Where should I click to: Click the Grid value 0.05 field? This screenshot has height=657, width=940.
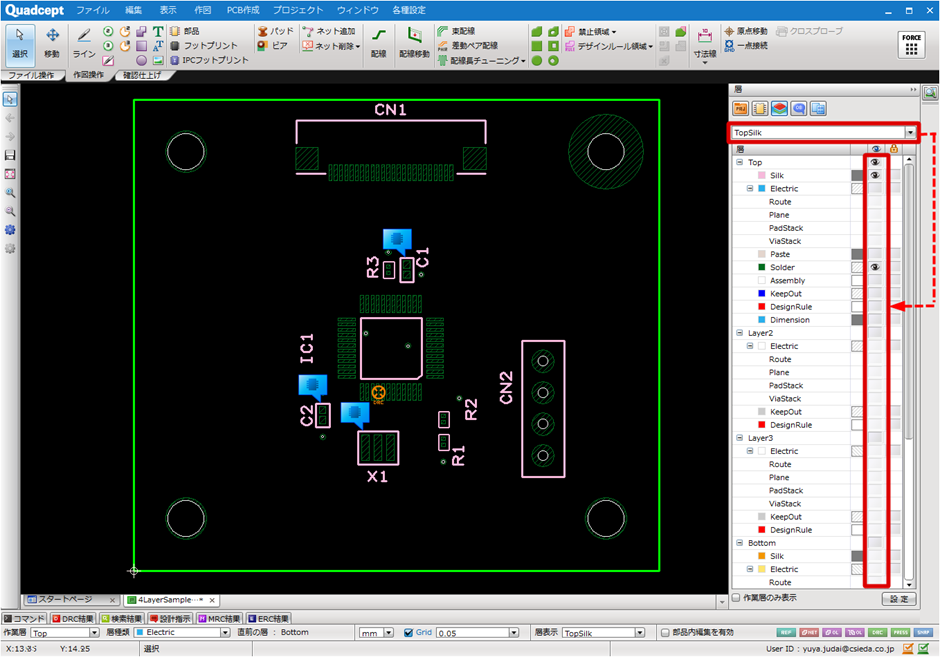(x=472, y=633)
